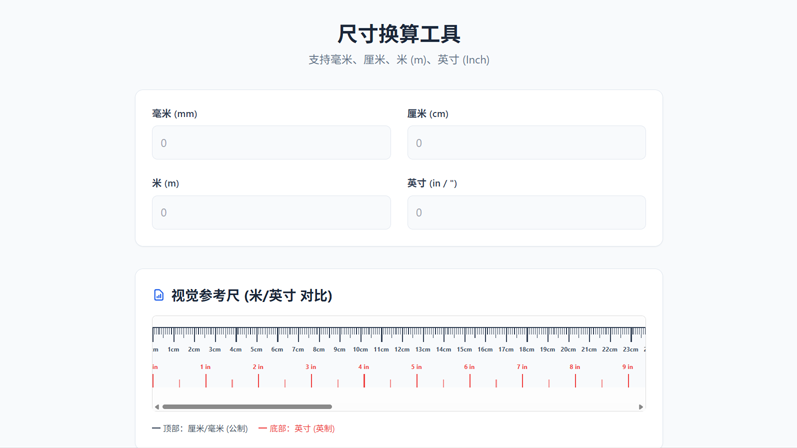The height and width of the screenshot is (448, 797).
Task: Click the 9 in red tick label
Action: (x=627, y=367)
